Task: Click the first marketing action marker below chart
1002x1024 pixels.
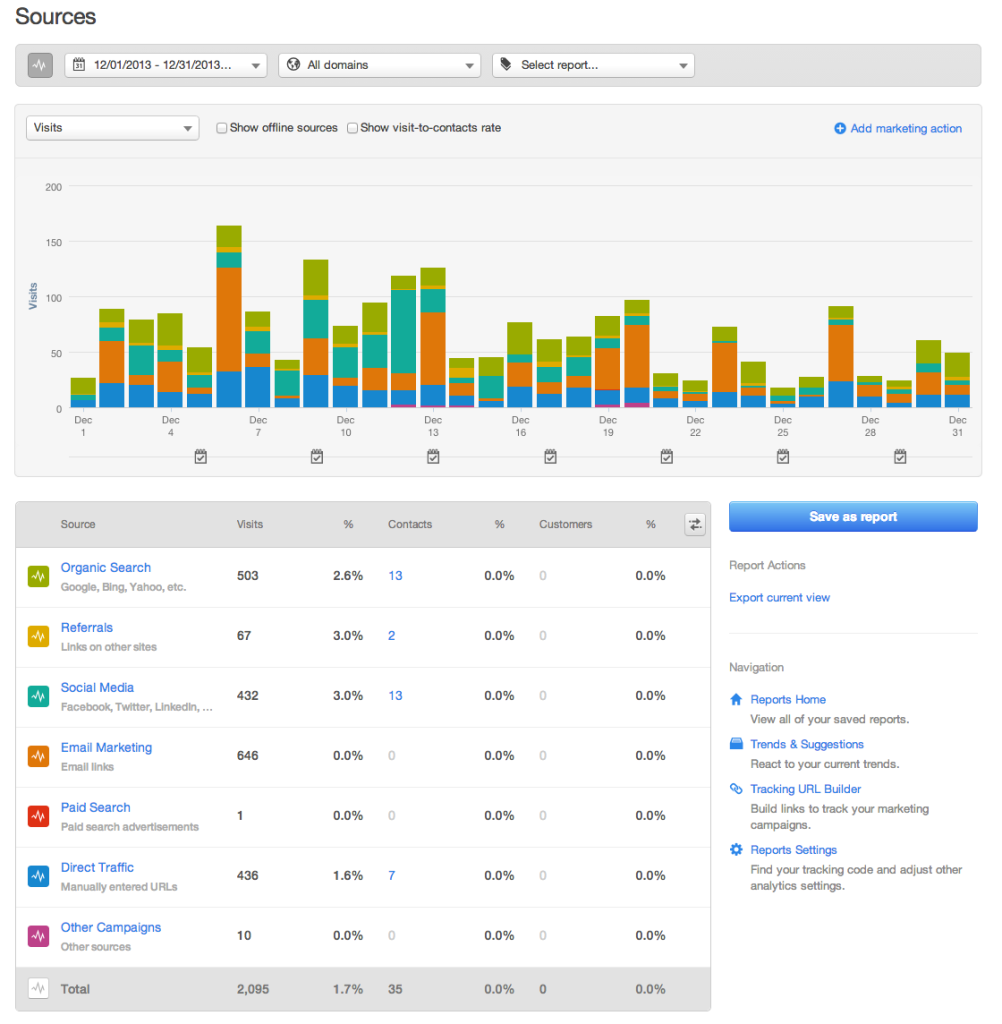Action: (x=200, y=457)
